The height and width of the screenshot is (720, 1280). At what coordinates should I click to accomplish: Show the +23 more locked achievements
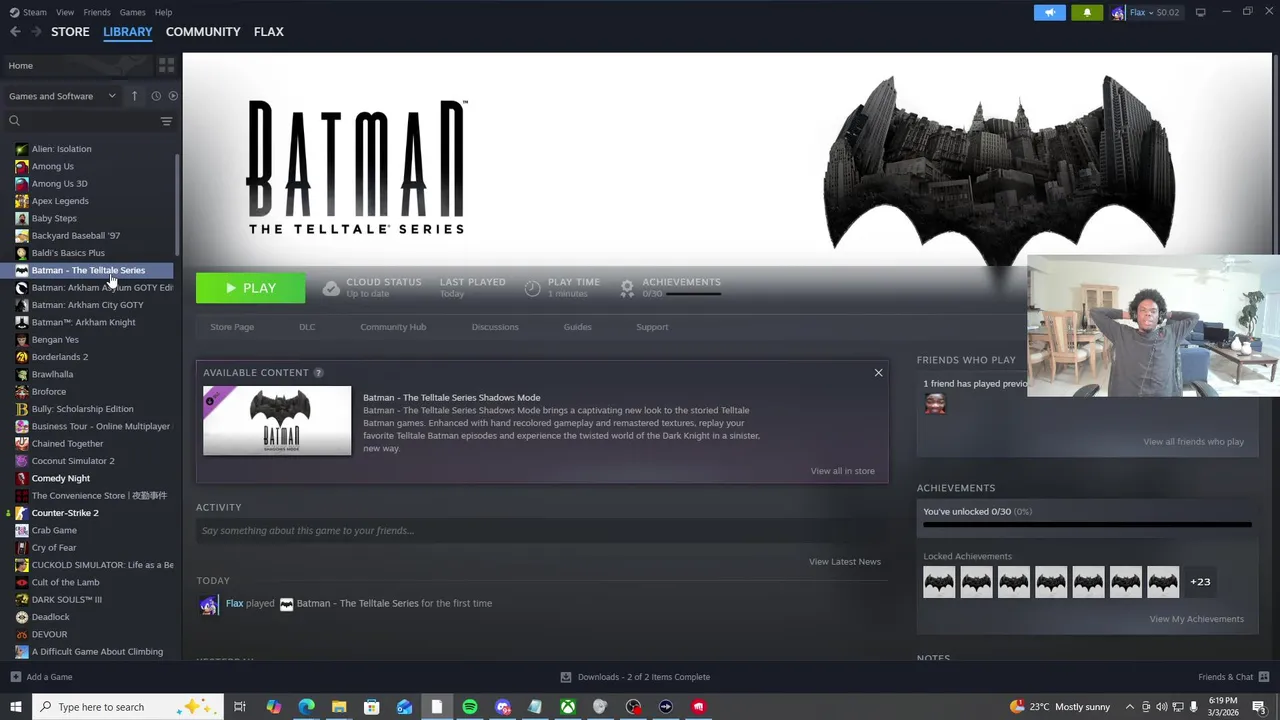tap(1200, 582)
